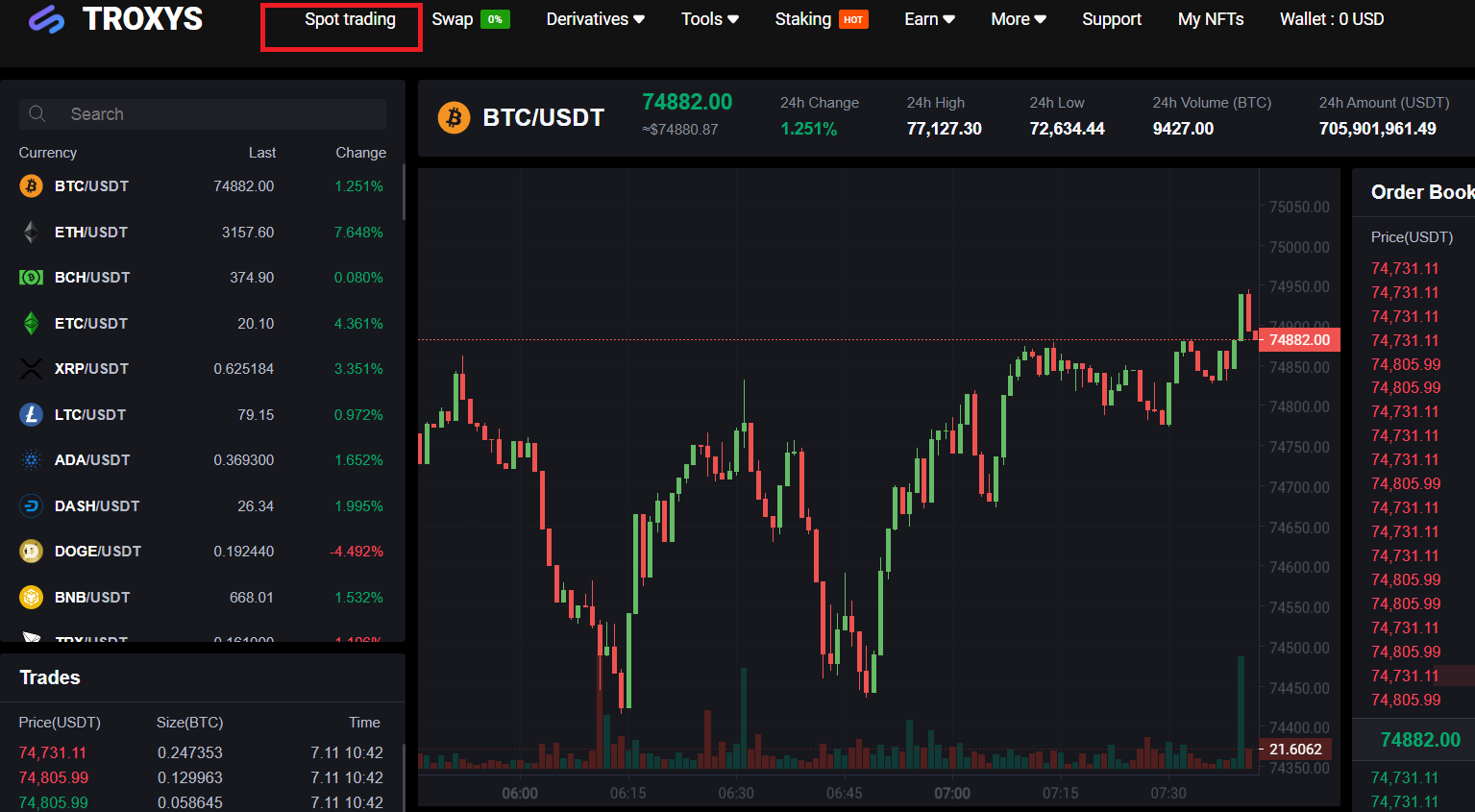Click the BTC/USDT last price 74882.00 in list

[x=244, y=185]
